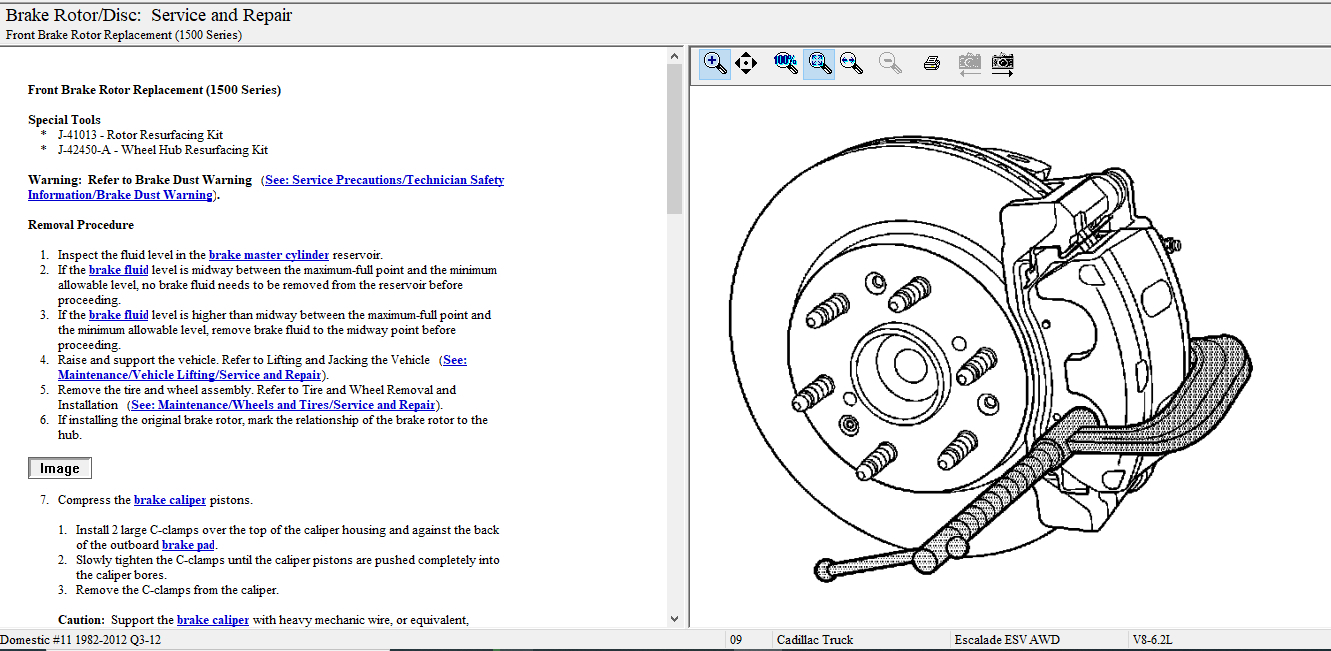Viewport: 1331px width, 651px height.
Task: Follow the Vehicle Lifting Service and Repair link
Action: [189, 375]
